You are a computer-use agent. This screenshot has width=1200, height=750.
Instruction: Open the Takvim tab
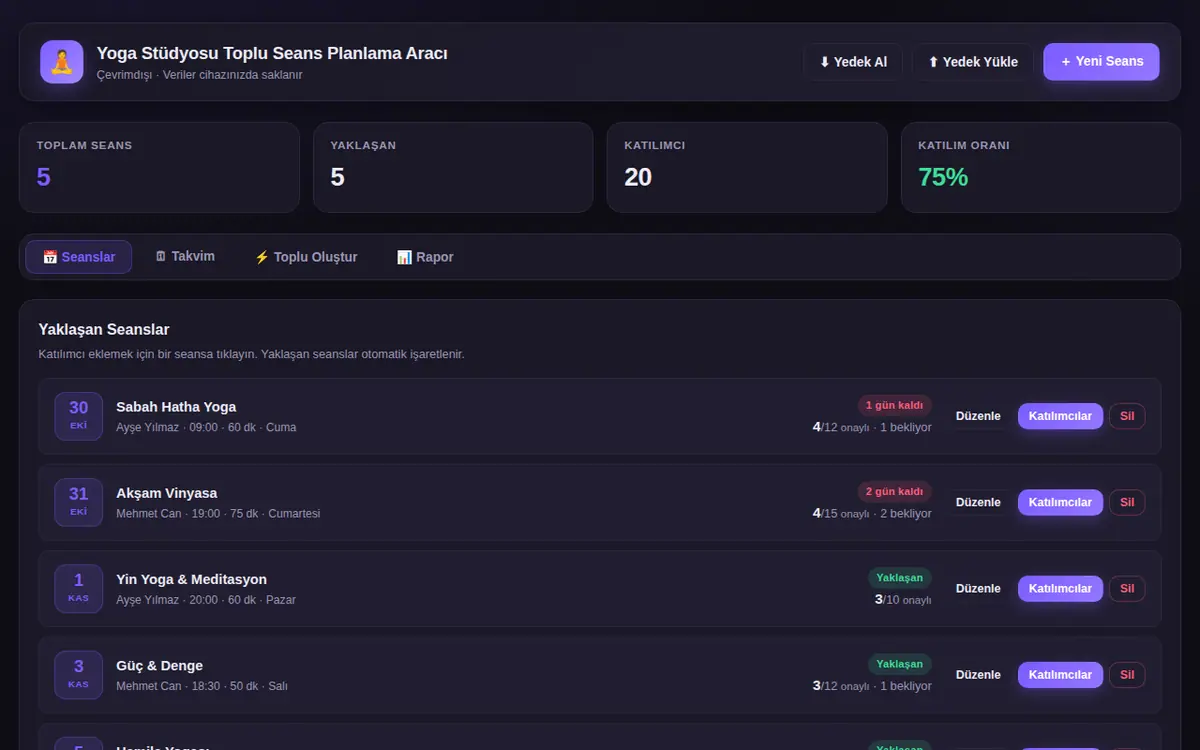[x=185, y=257]
